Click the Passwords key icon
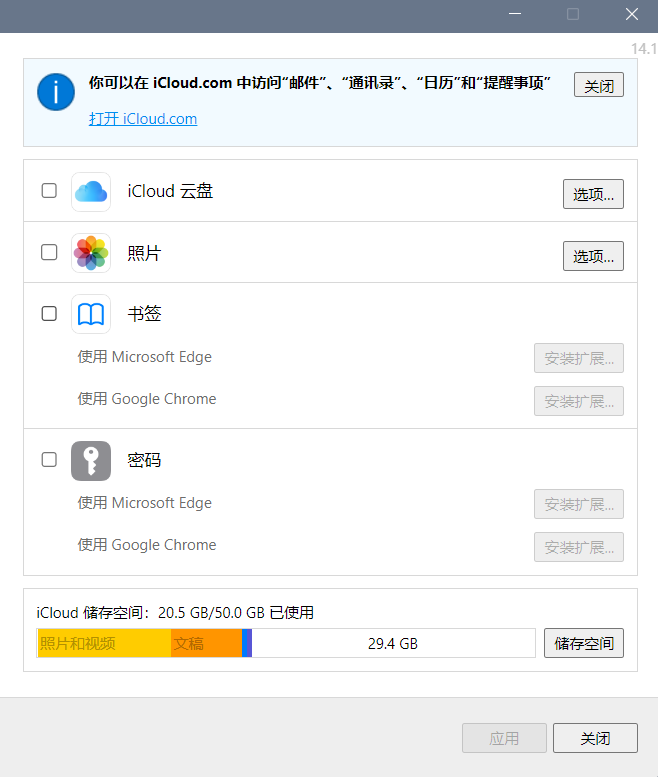 91,461
